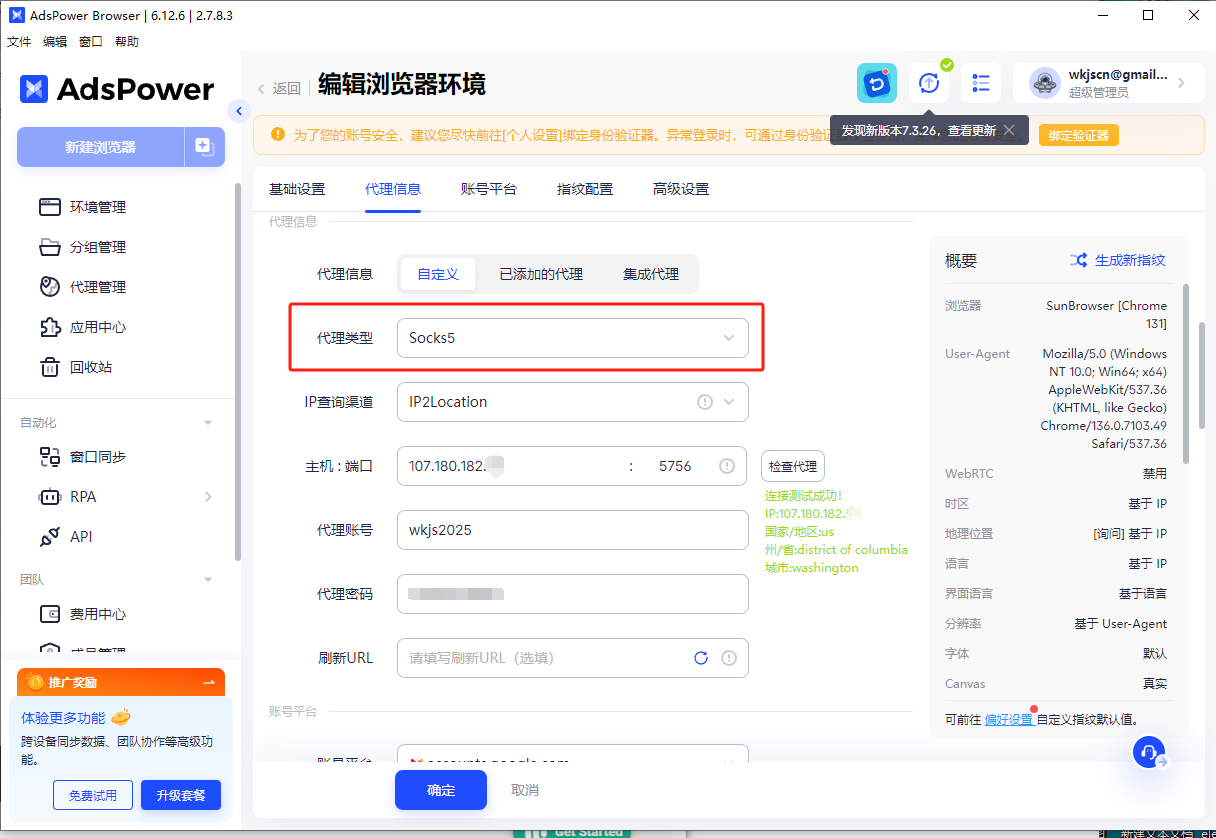Collapse the sidebar with the arrow toggle

pos(238,111)
